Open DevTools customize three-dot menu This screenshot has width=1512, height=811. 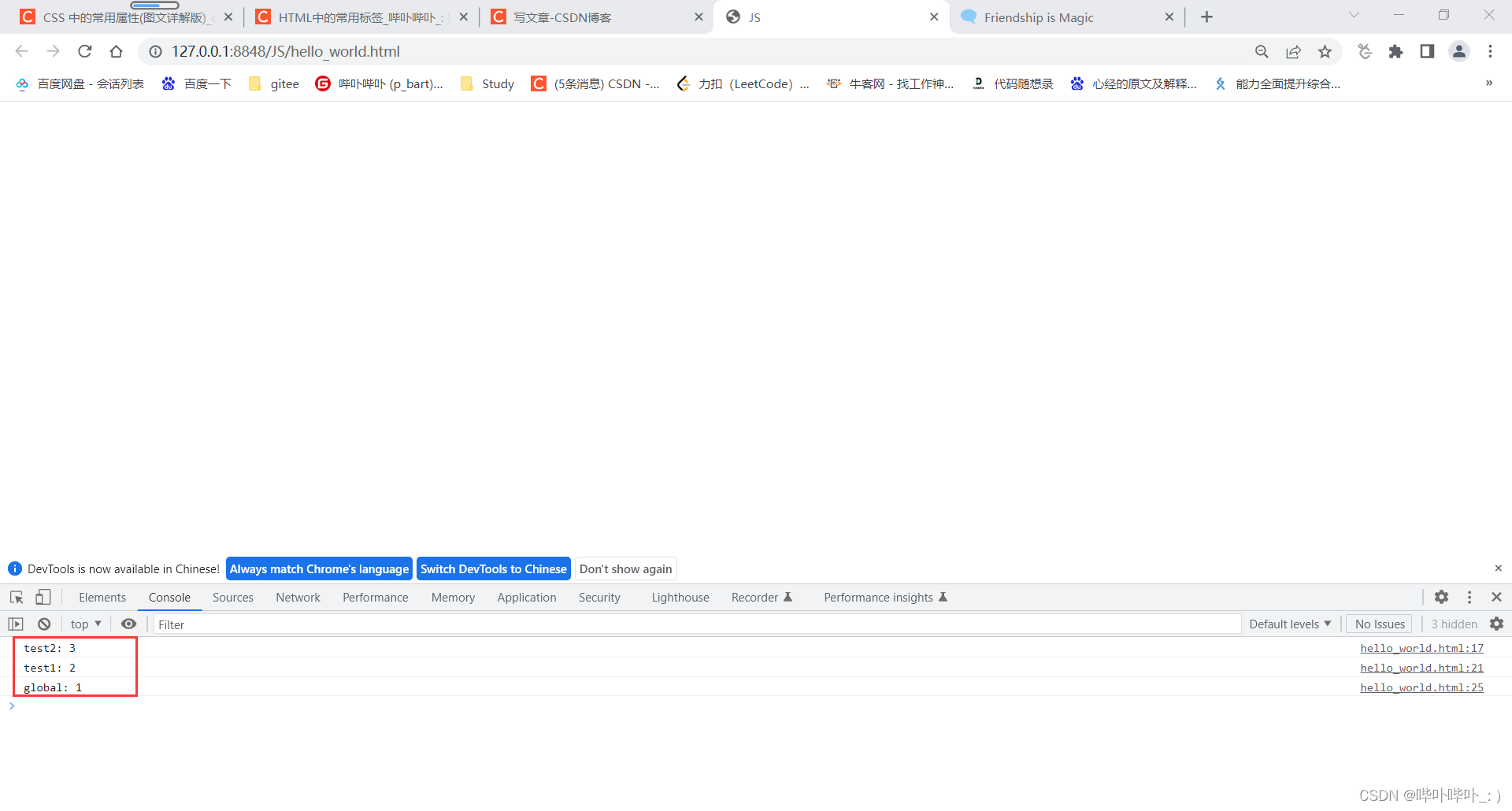(1469, 597)
